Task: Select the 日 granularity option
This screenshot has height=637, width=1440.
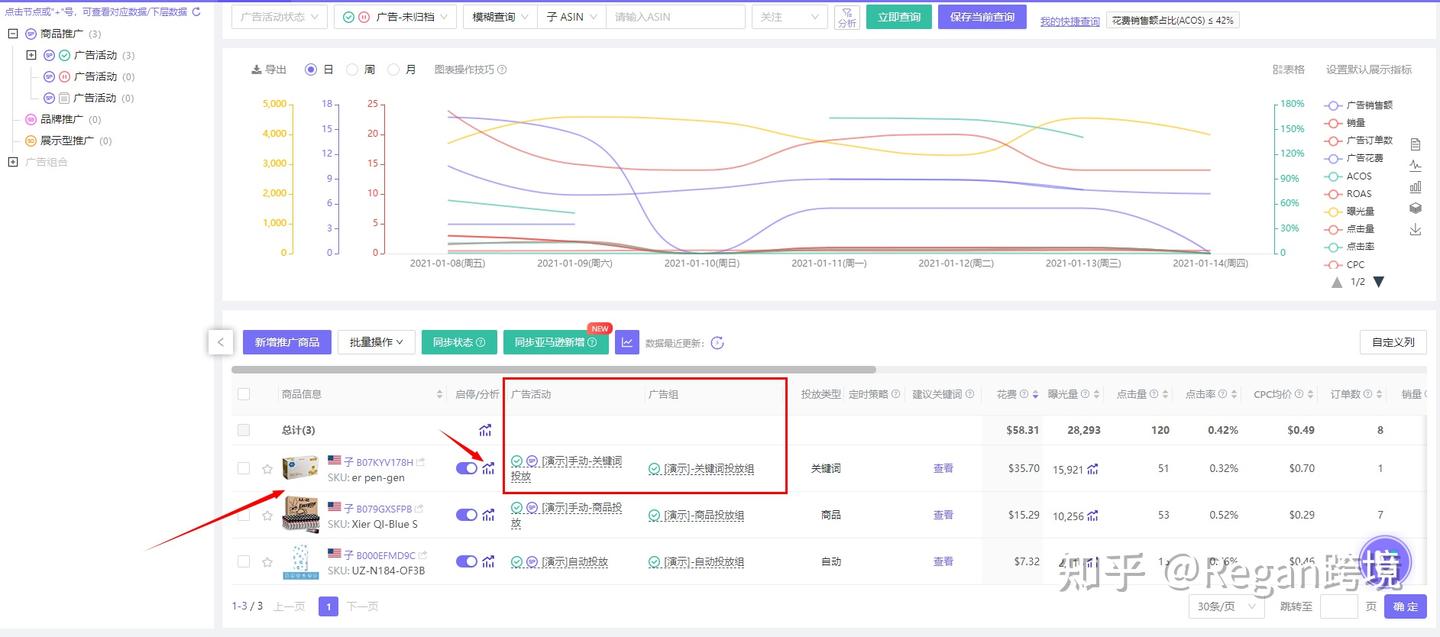Action: [x=312, y=70]
